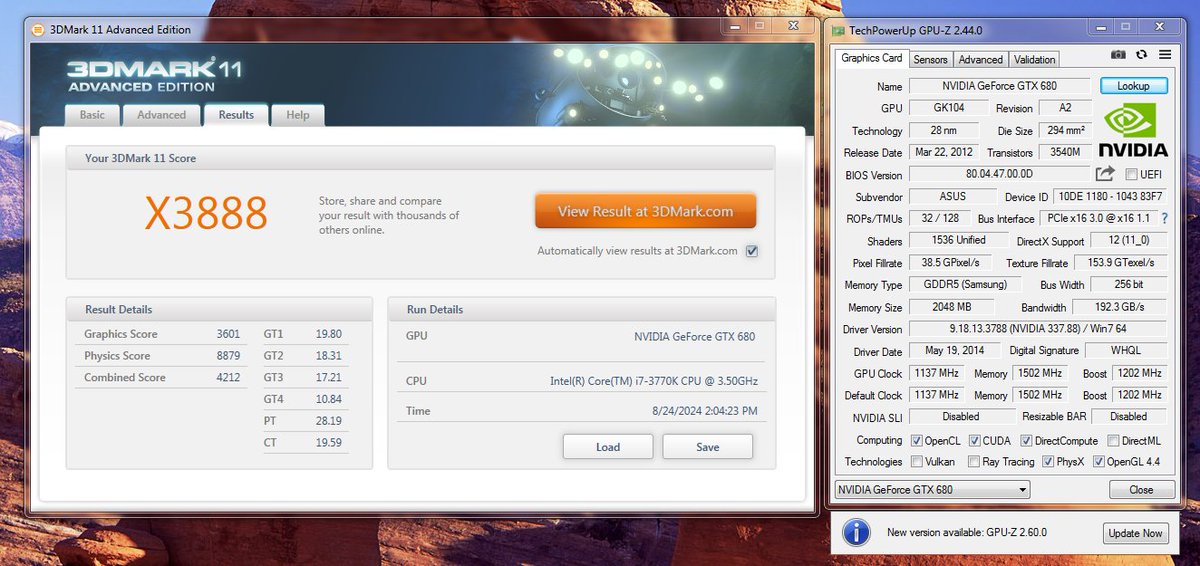Screen dimensions: 1200x566
Task: Toggle the PhysX checkbox
Action: (x=1048, y=462)
